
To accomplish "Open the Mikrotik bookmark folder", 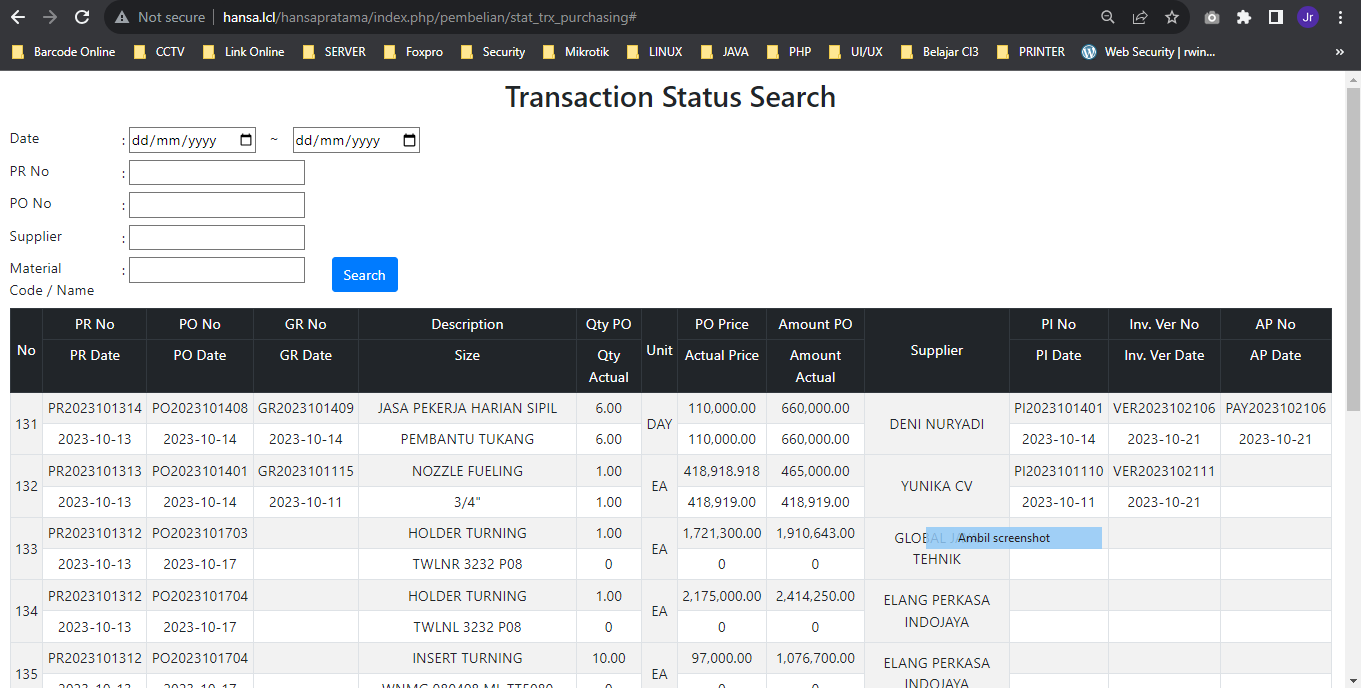I will (x=576, y=52).
